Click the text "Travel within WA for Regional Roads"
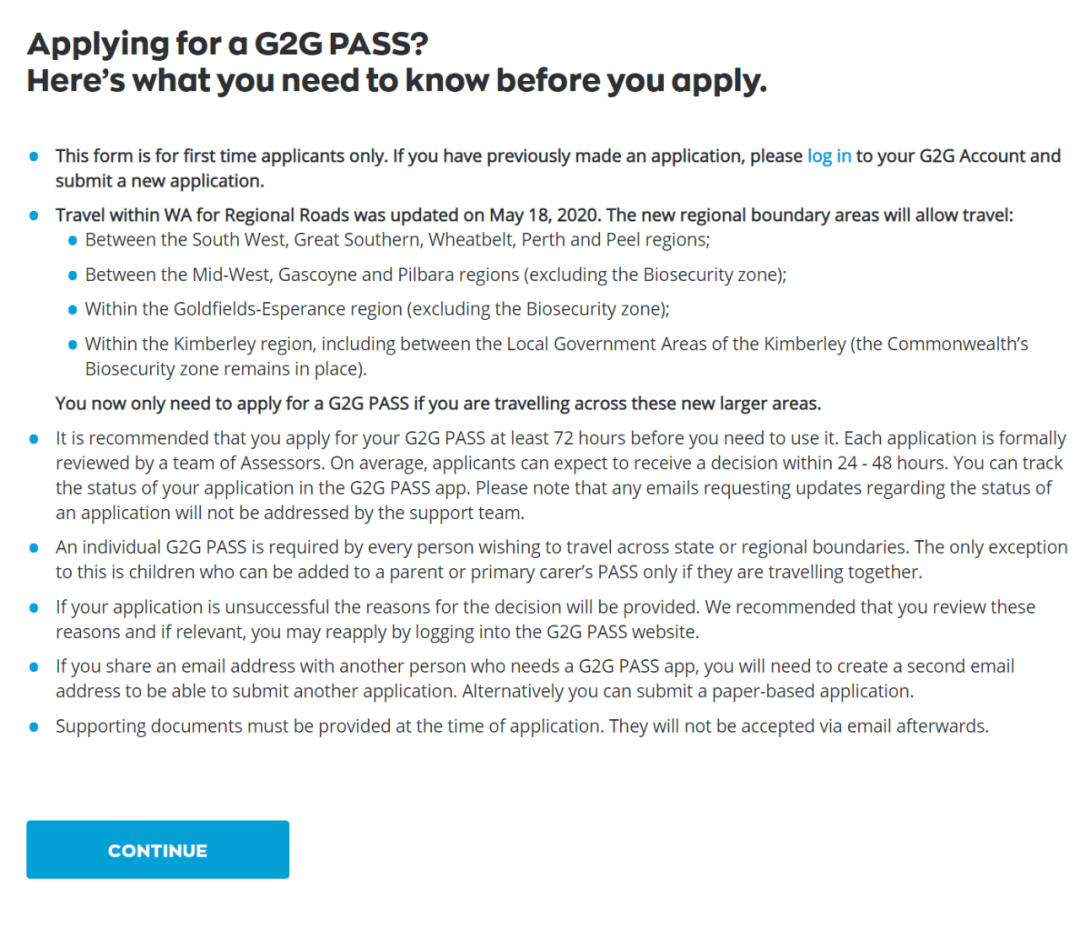 coord(192,215)
